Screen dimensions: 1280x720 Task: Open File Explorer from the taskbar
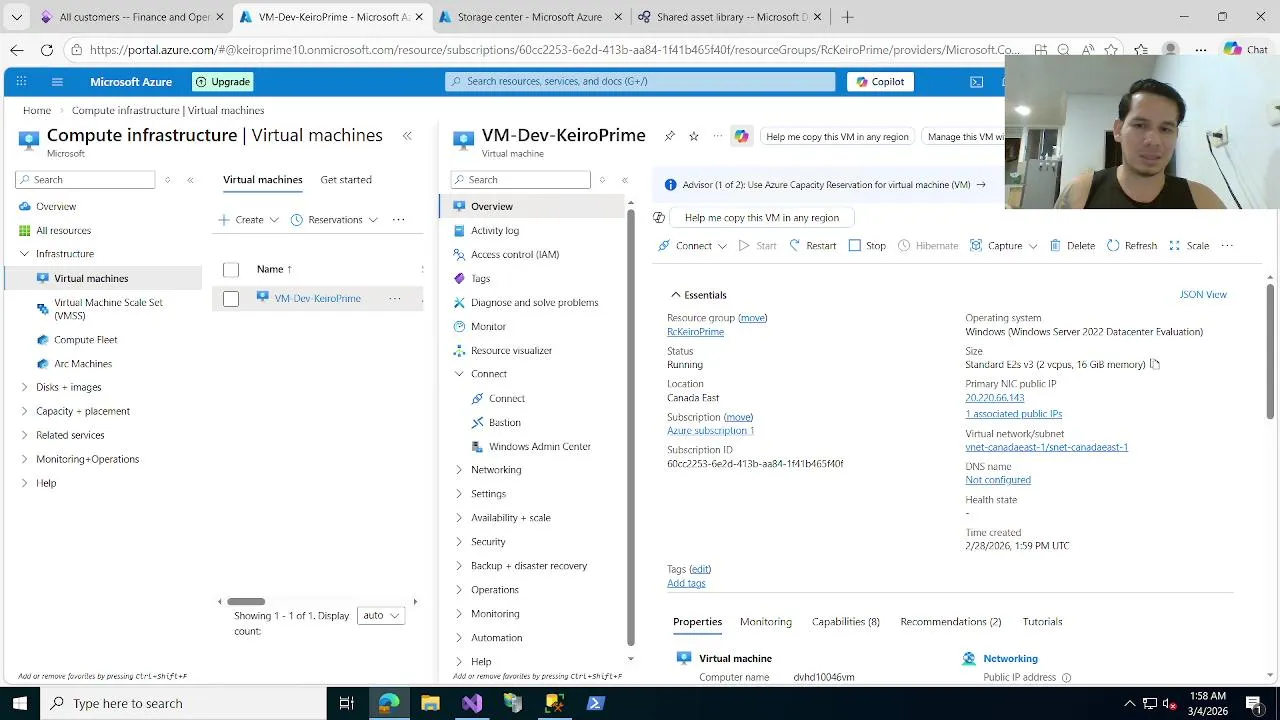pos(430,704)
